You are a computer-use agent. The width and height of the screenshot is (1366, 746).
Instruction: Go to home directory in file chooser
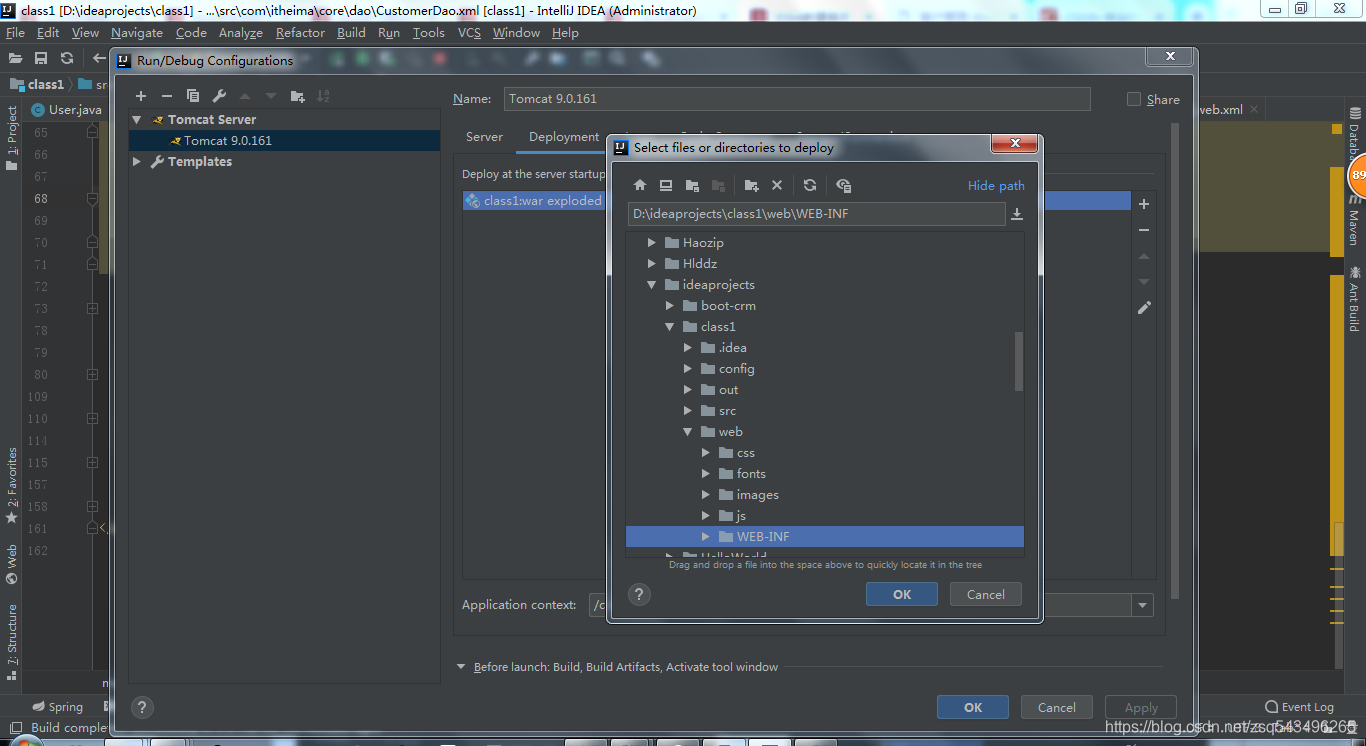pos(640,185)
